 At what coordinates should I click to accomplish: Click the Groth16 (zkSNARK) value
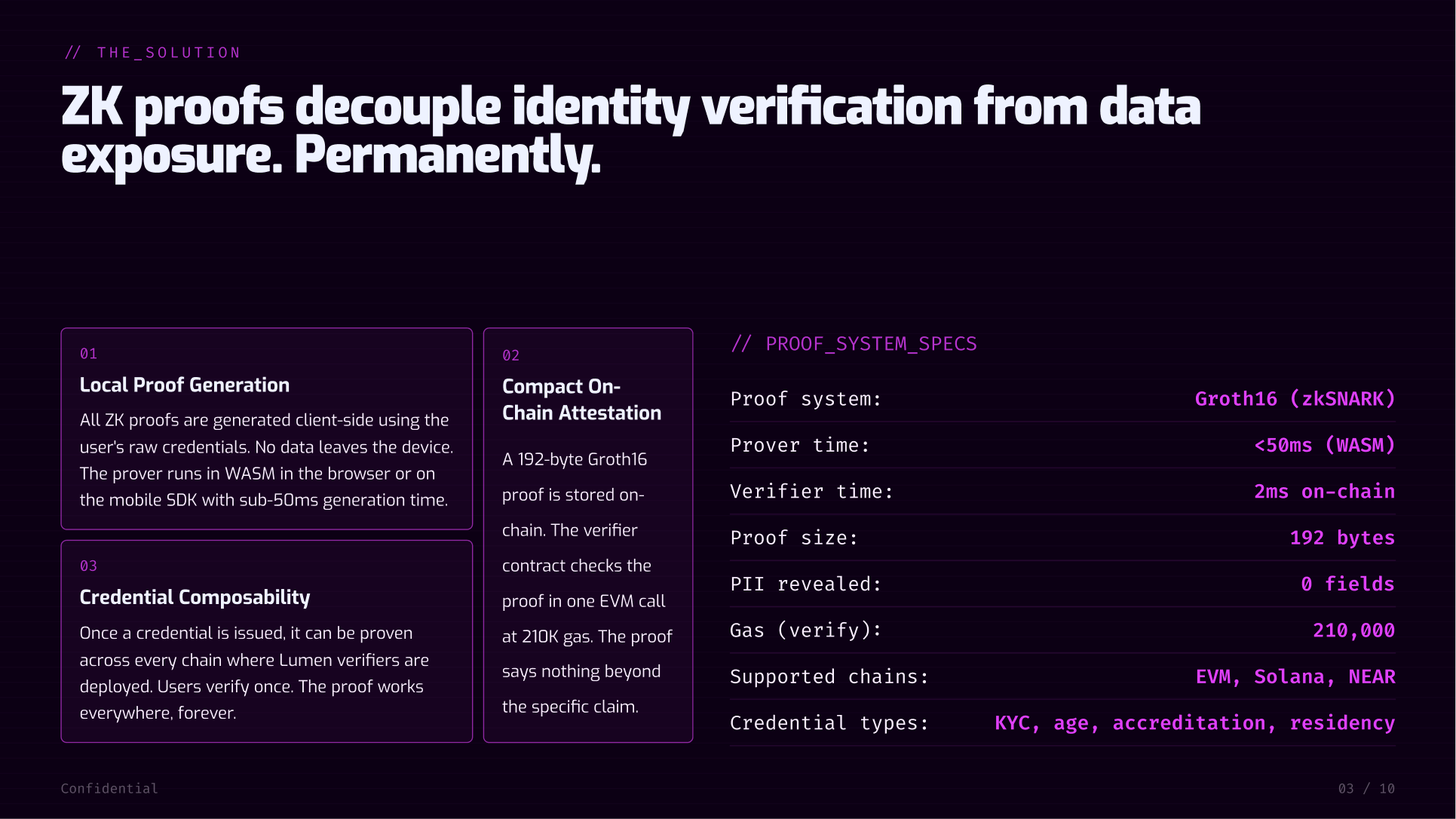pos(1295,399)
